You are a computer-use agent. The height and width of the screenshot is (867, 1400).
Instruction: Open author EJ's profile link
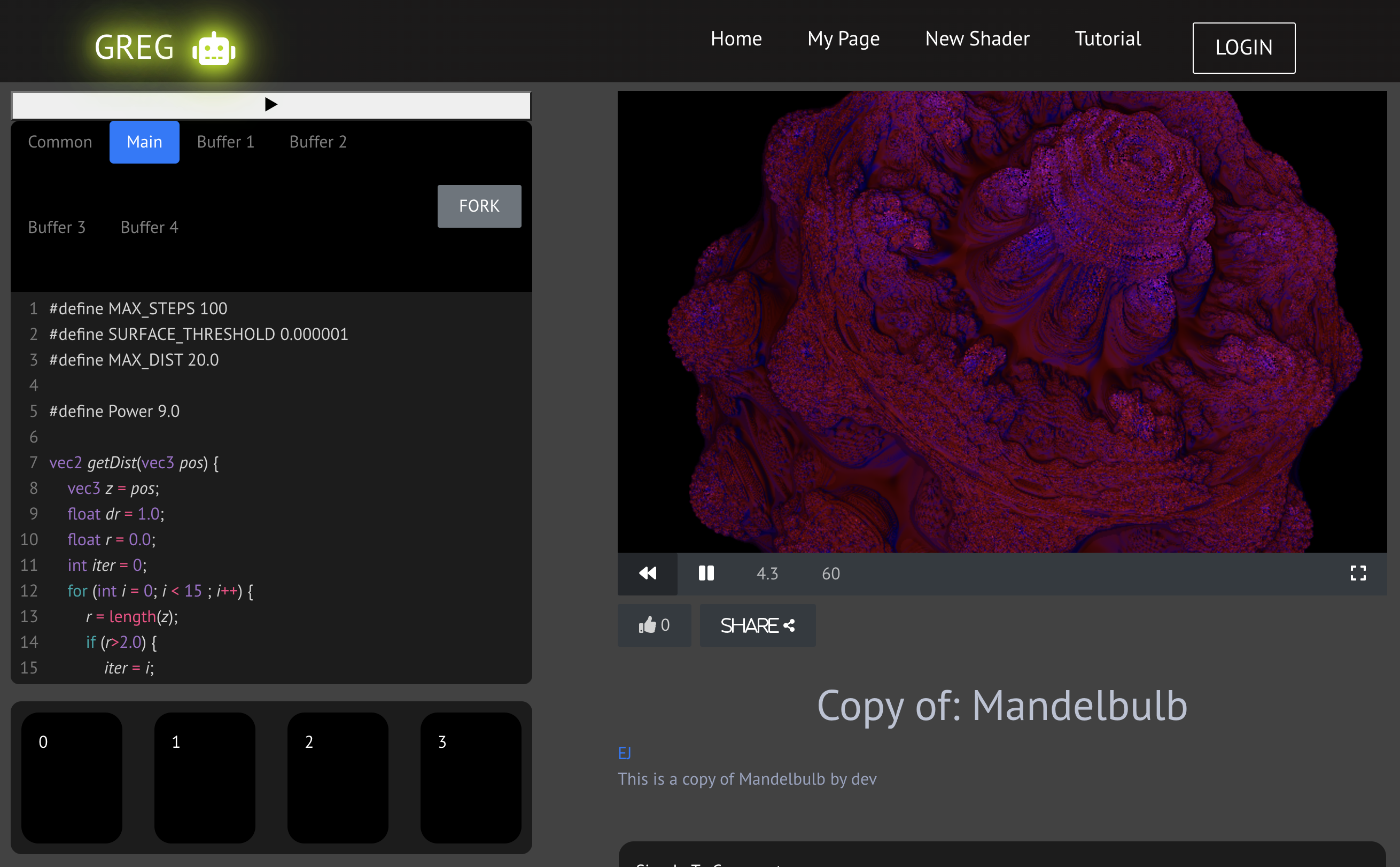click(624, 753)
